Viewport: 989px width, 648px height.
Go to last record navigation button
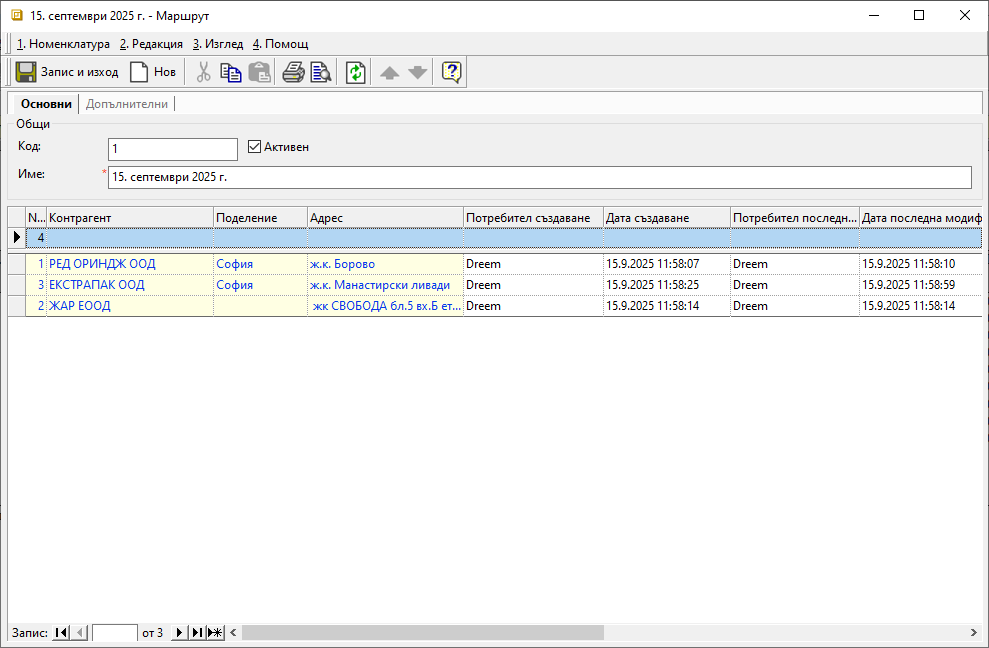[x=197, y=632]
